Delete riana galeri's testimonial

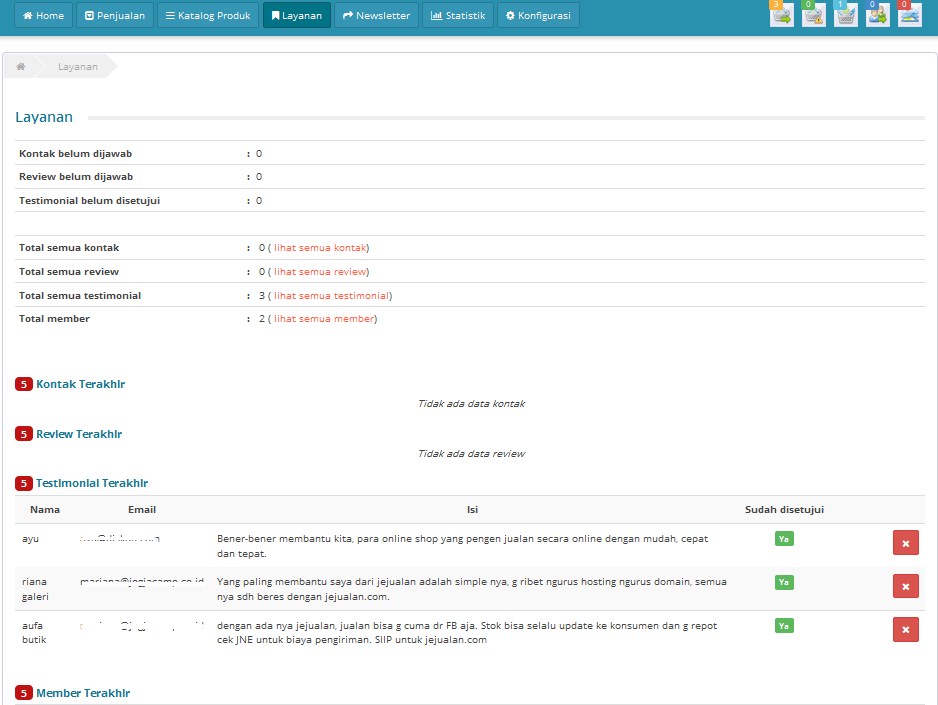click(x=905, y=586)
